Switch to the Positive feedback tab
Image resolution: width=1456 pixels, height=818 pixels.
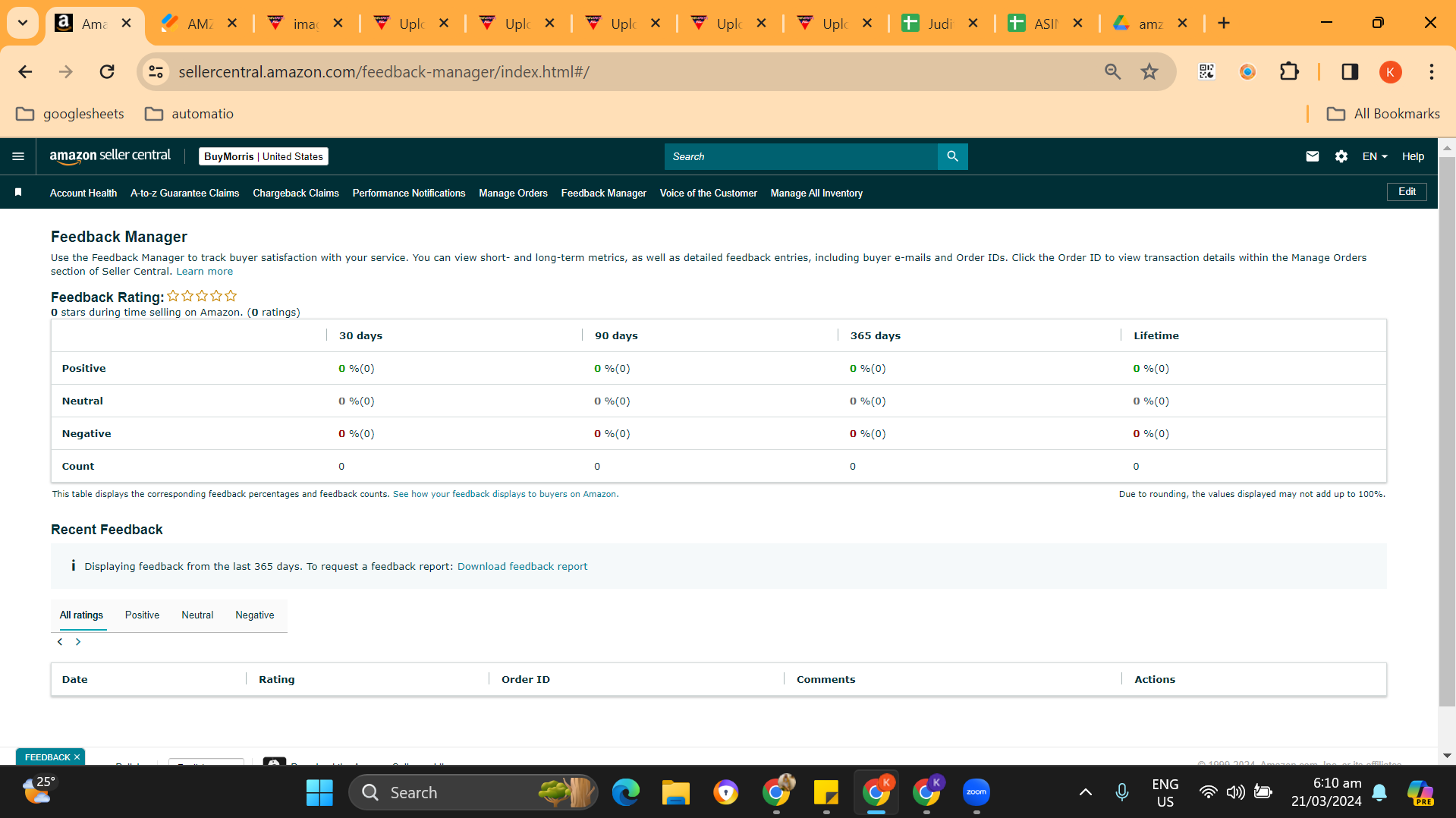click(142, 615)
